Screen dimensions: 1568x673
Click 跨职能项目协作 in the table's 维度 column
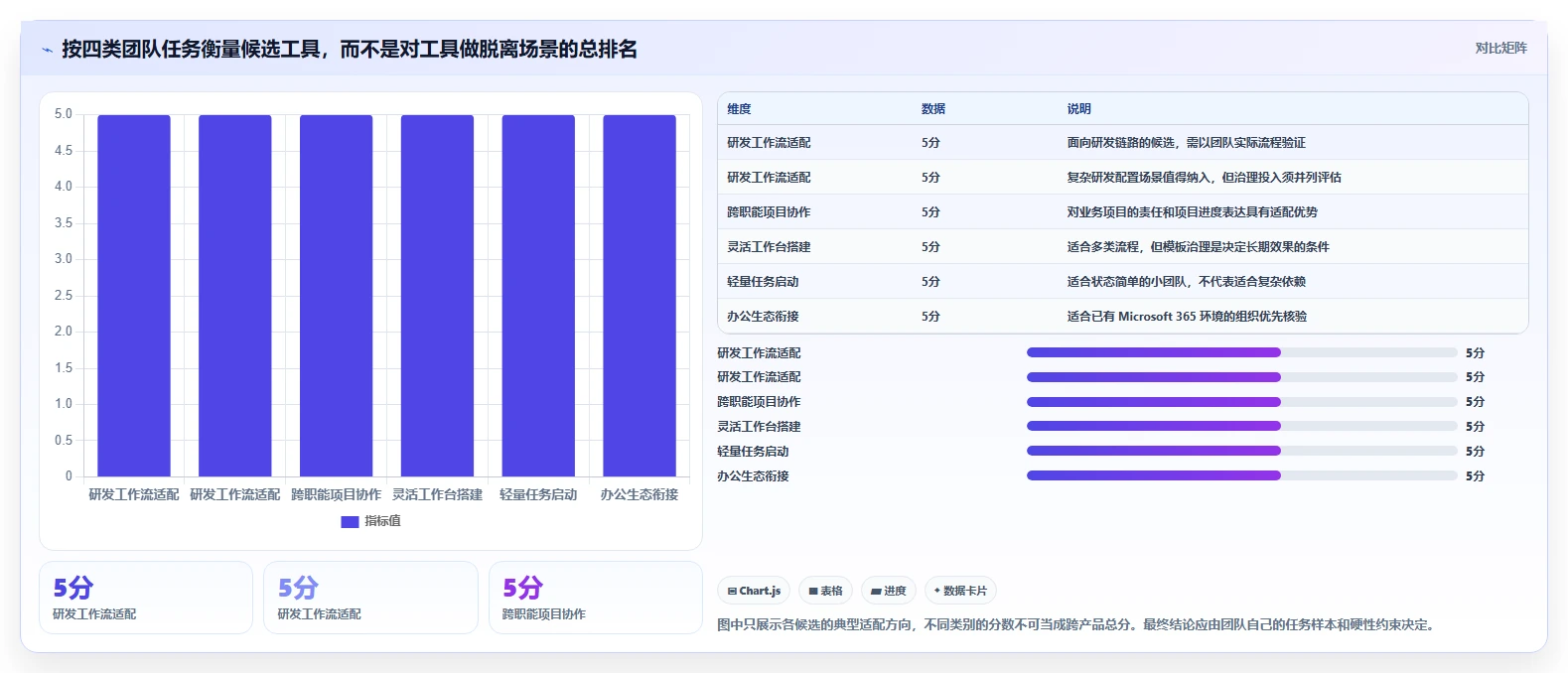coord(769,212)
